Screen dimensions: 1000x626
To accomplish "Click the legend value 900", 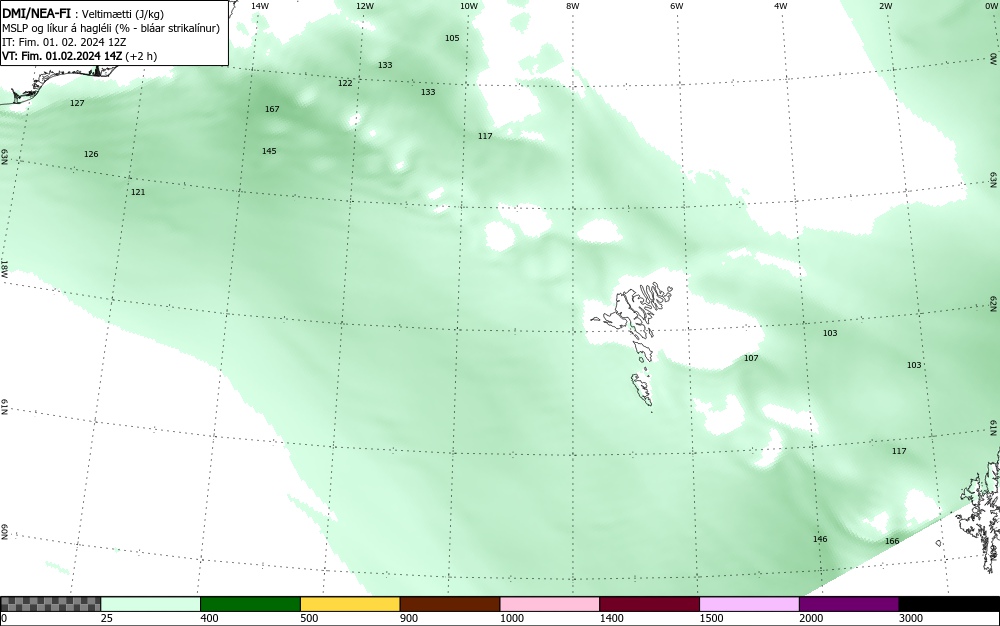I will 409,618.
